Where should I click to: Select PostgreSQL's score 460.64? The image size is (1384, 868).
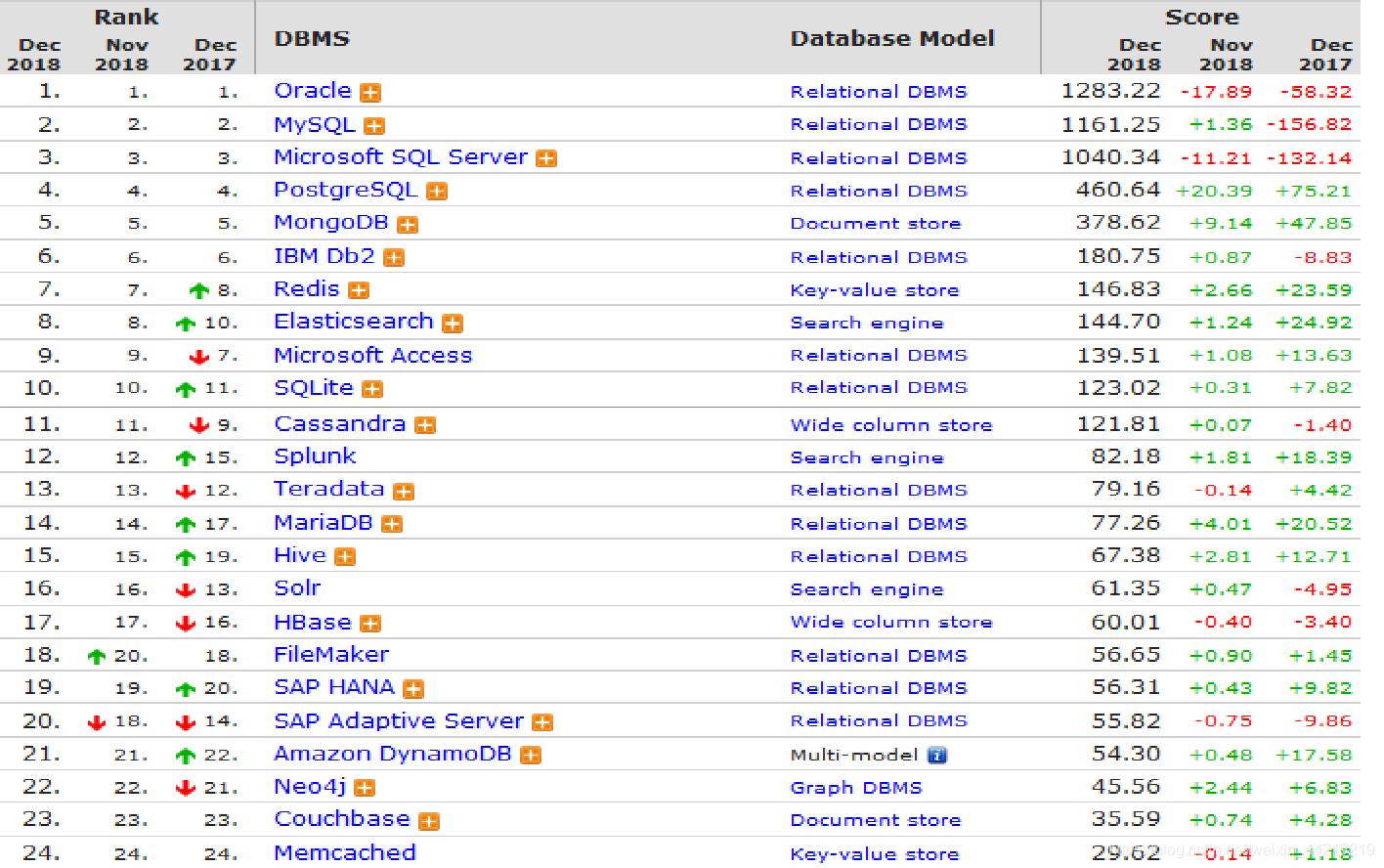pos(1118,190)
